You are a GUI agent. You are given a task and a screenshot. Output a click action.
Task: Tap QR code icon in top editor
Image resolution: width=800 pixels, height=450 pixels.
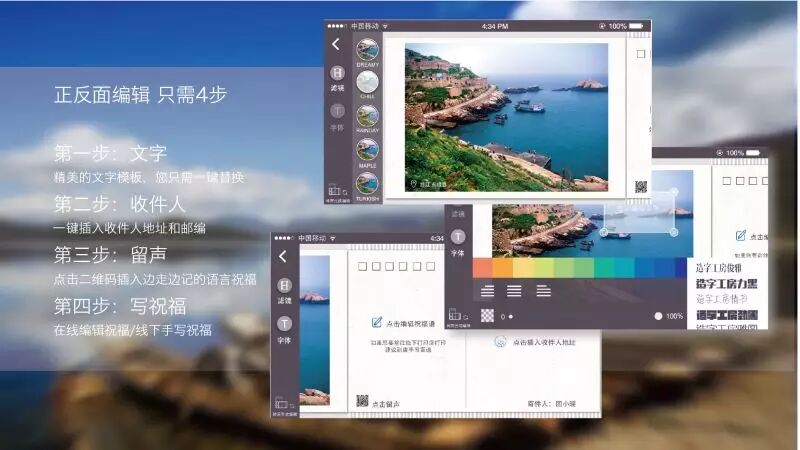click(641, 187)
